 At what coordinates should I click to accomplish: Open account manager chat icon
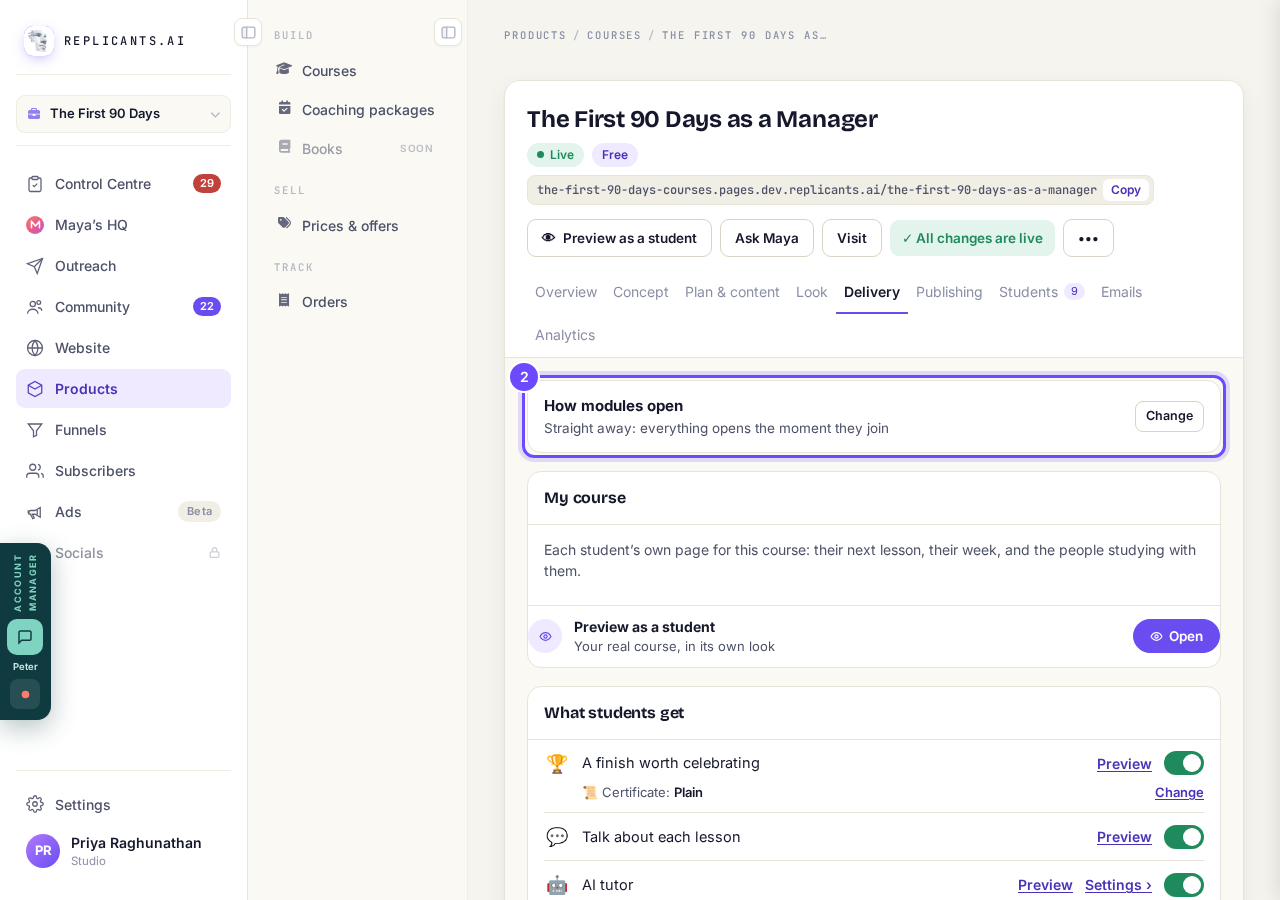coord(25,637)
